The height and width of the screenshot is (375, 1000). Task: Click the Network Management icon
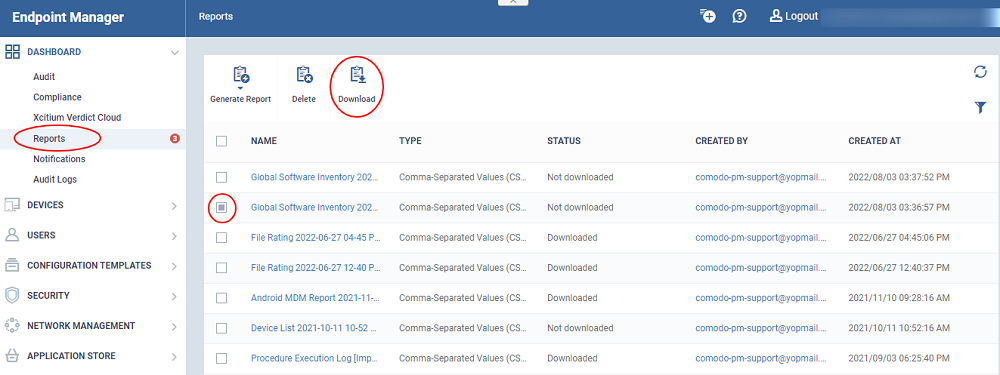pos(13,326)
